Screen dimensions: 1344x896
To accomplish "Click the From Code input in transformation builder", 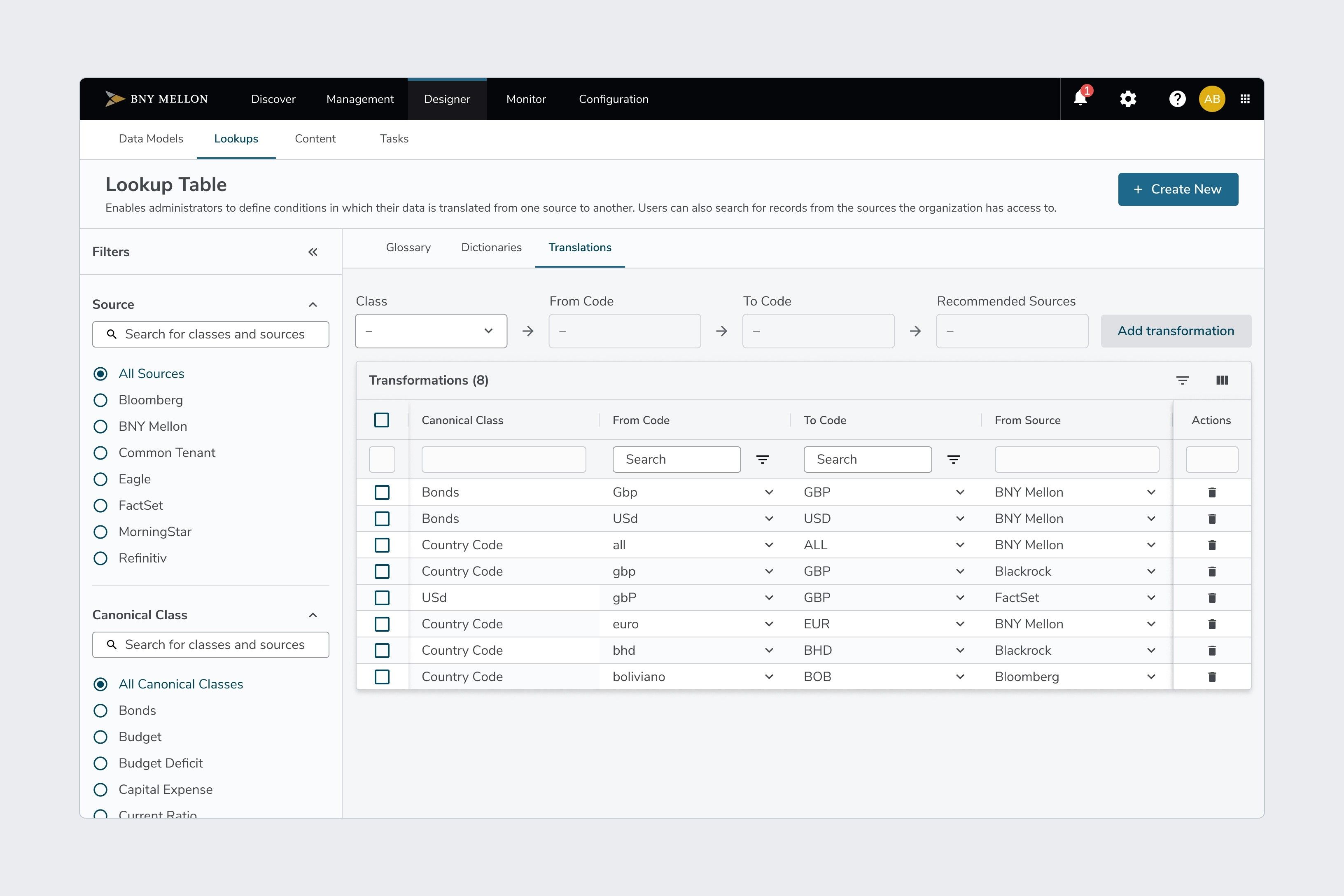I will click(x=625, y=331).
